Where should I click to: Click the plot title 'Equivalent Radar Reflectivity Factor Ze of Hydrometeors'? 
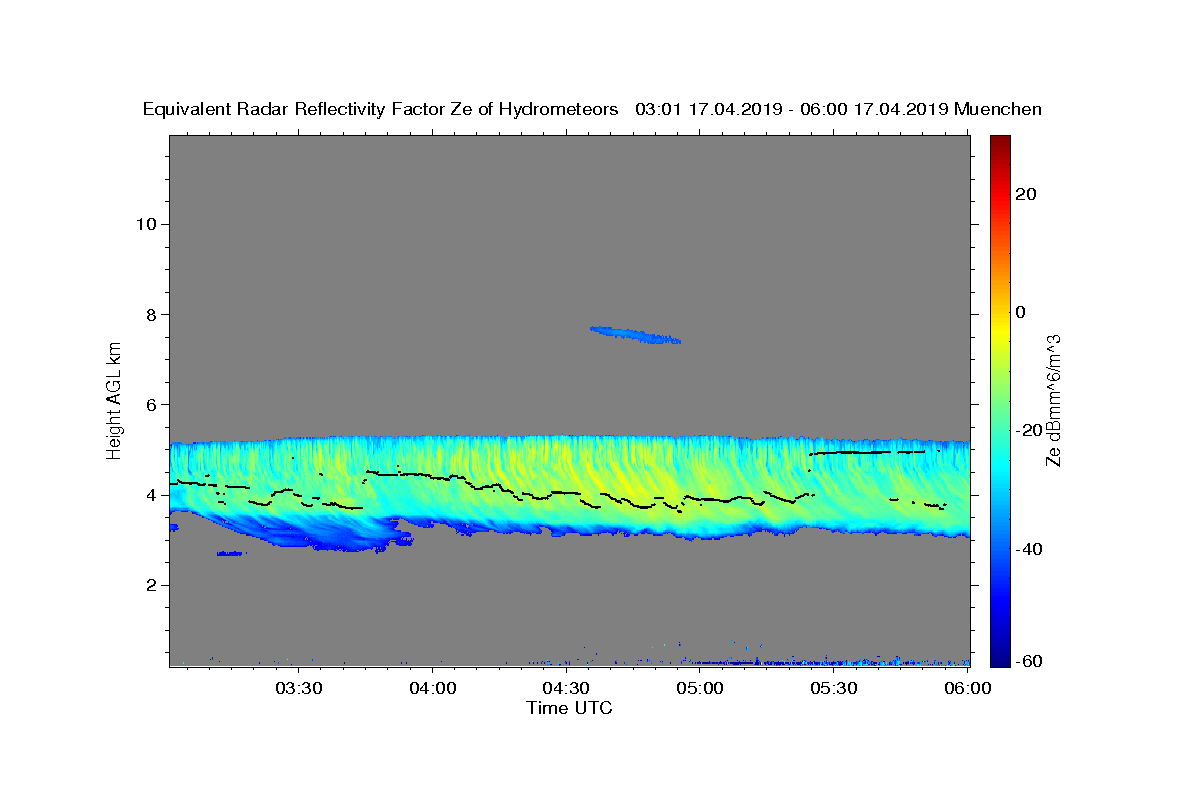click(380, 110)
